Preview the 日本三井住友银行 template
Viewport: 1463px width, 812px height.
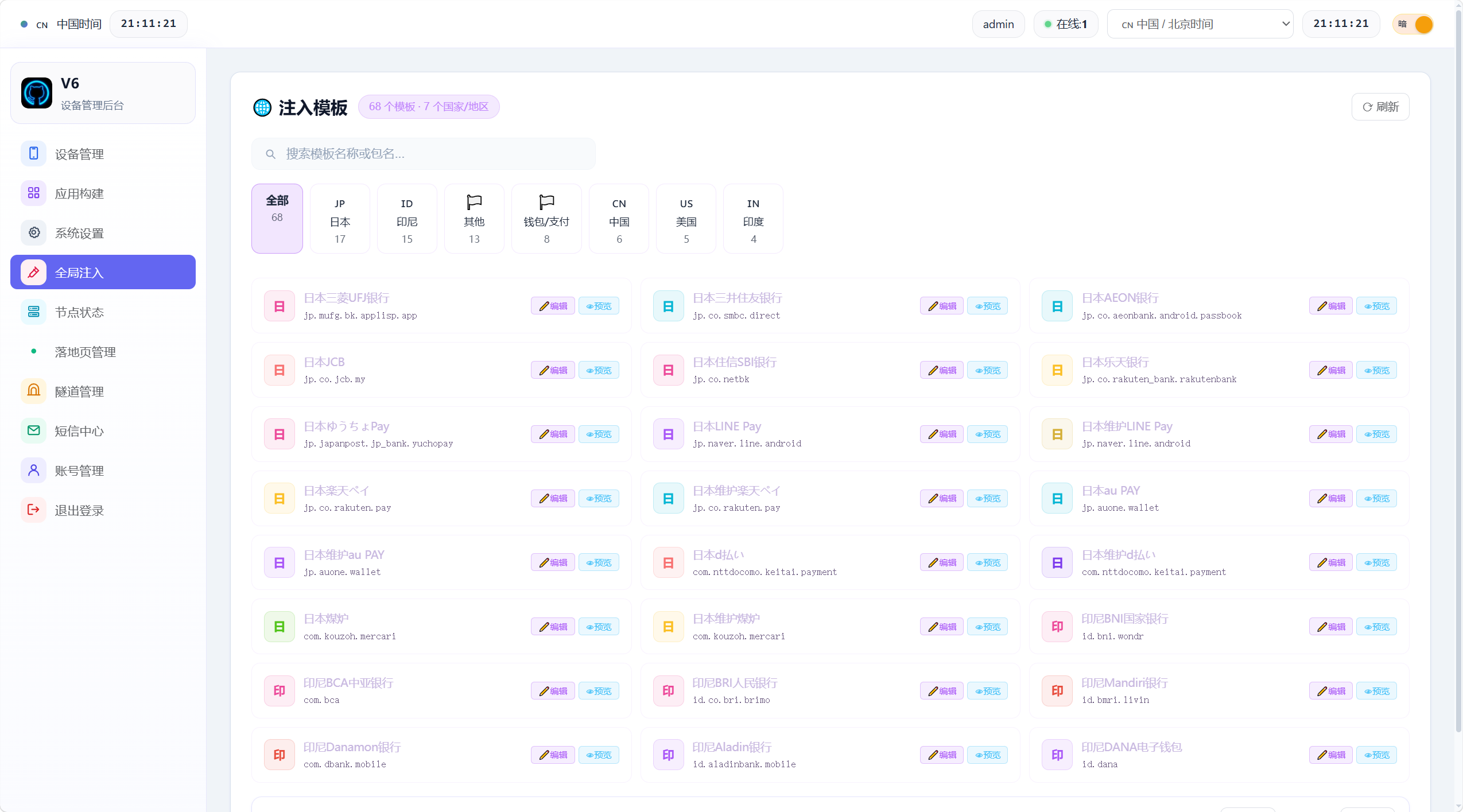988,306
